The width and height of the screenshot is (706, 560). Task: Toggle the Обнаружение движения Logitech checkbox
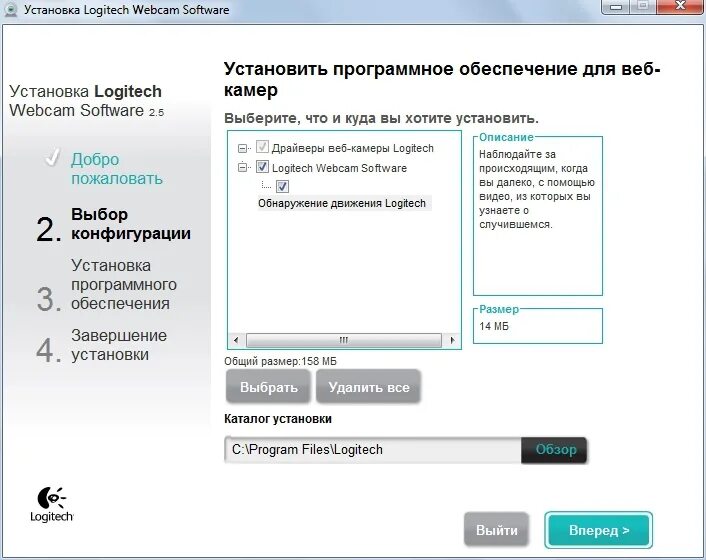pyautogui.click(x=282, y=186)
